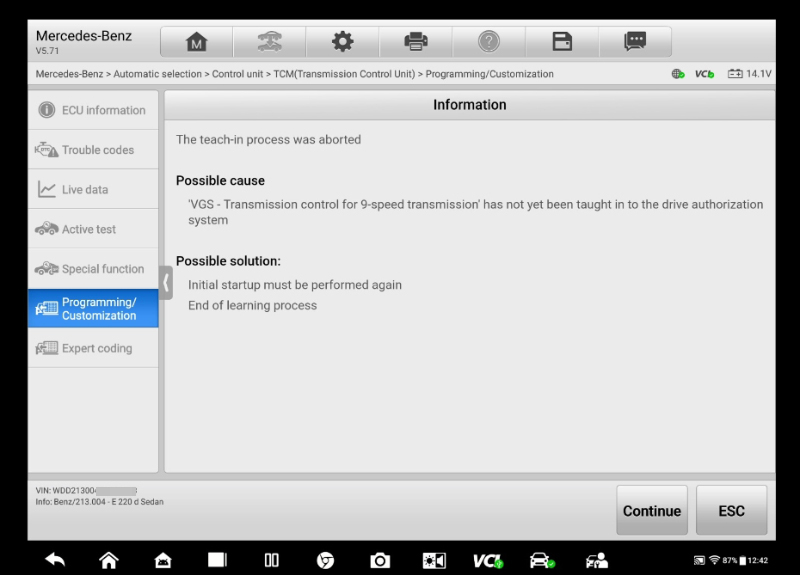Click 'End of learning process' text
Screen dimensions: 800x575
(x=253, y=305)
